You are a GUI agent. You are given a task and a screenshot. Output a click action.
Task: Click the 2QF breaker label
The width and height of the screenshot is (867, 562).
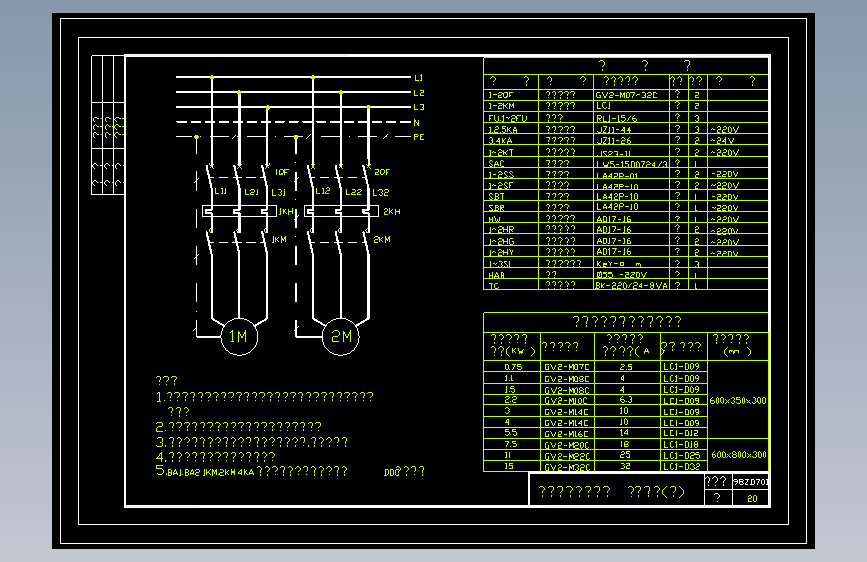point(382,172)
